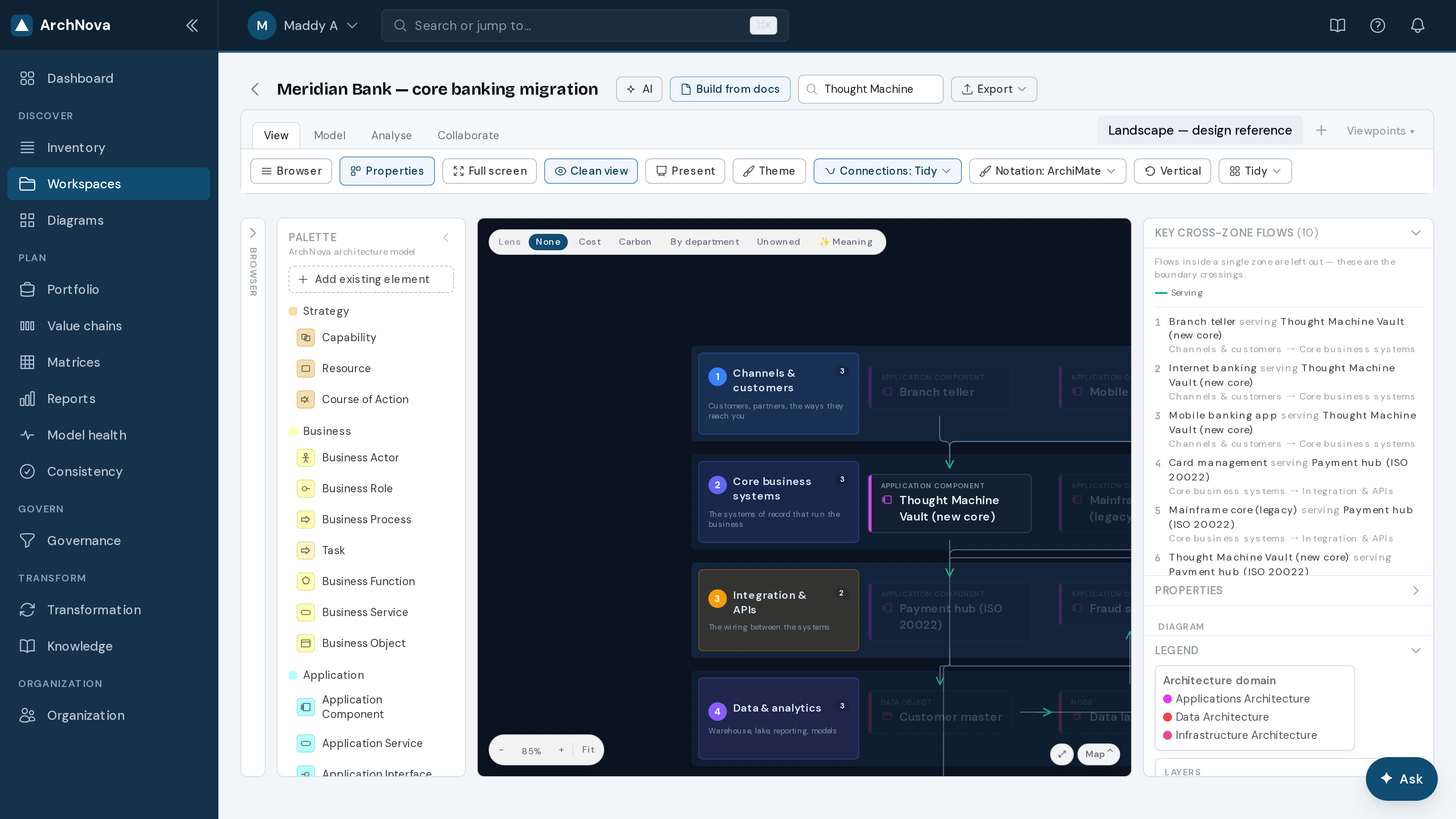Go back using the arrow beside Meridian Bank title
Viewport: 1456px width, 819px height.
coord(255,89)
